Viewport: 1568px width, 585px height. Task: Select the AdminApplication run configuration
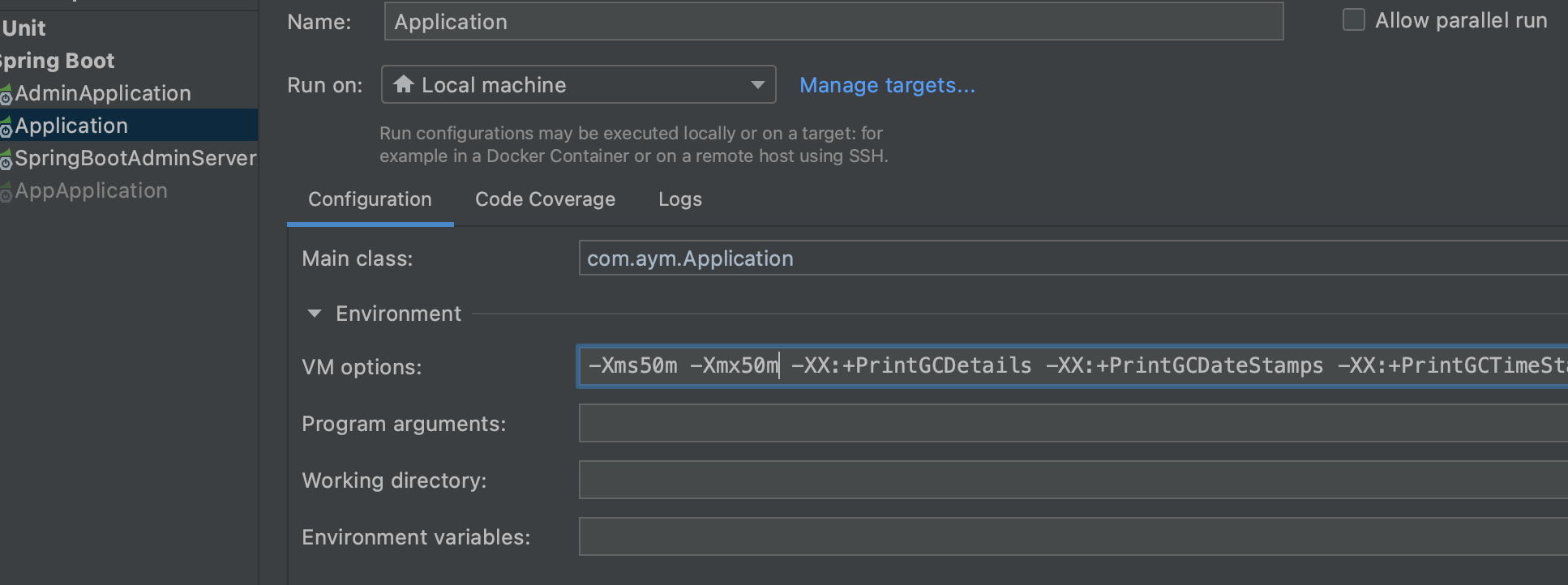coord(103,94)
